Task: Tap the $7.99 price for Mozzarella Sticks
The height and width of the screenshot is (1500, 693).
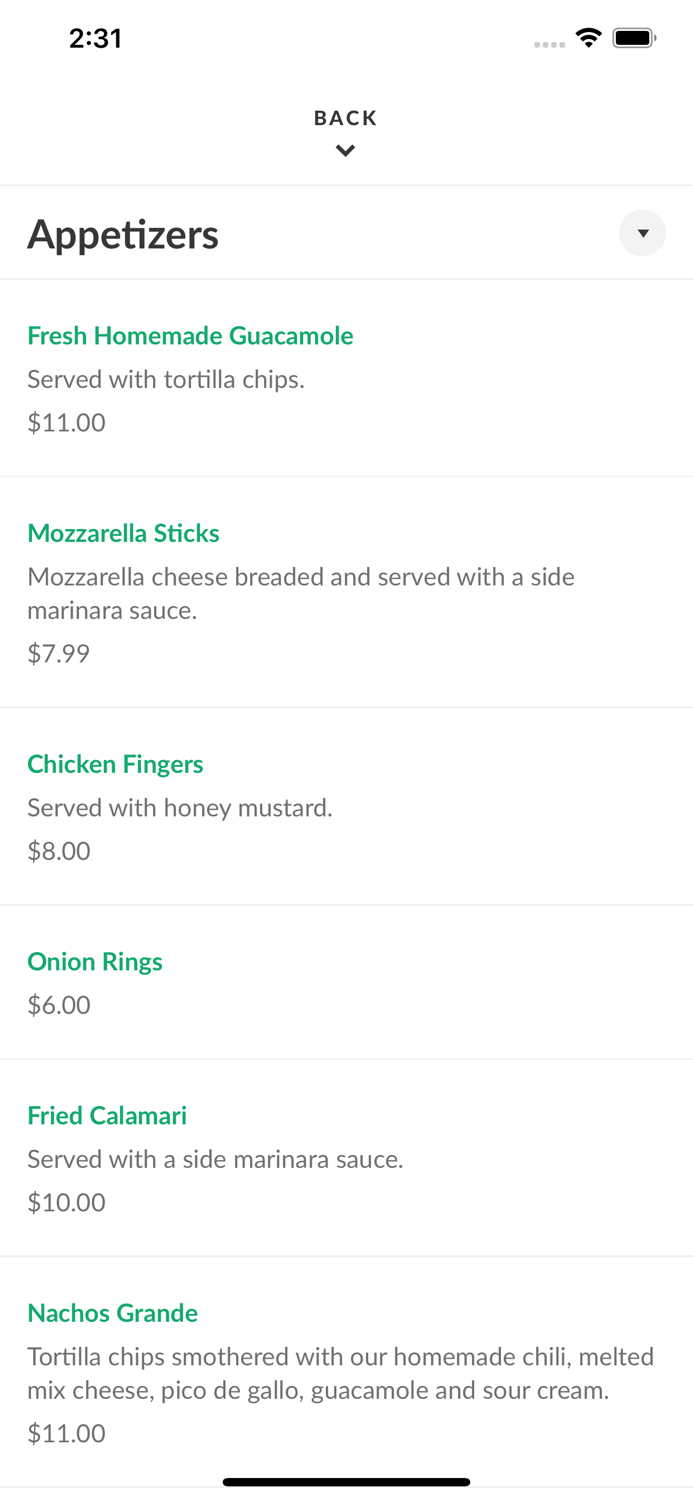Action: point(58,653)
